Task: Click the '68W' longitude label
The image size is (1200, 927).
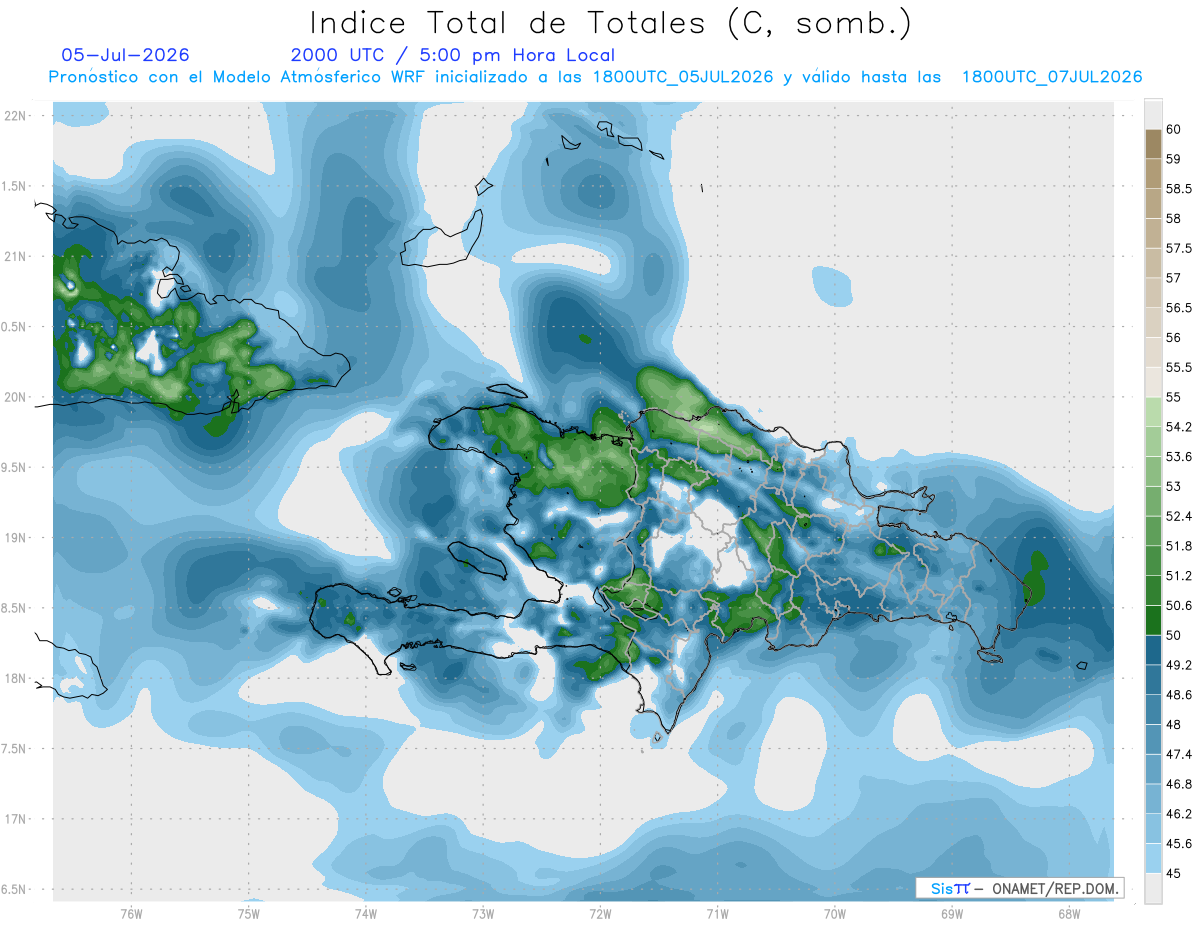Action: tap(1069, 913)
